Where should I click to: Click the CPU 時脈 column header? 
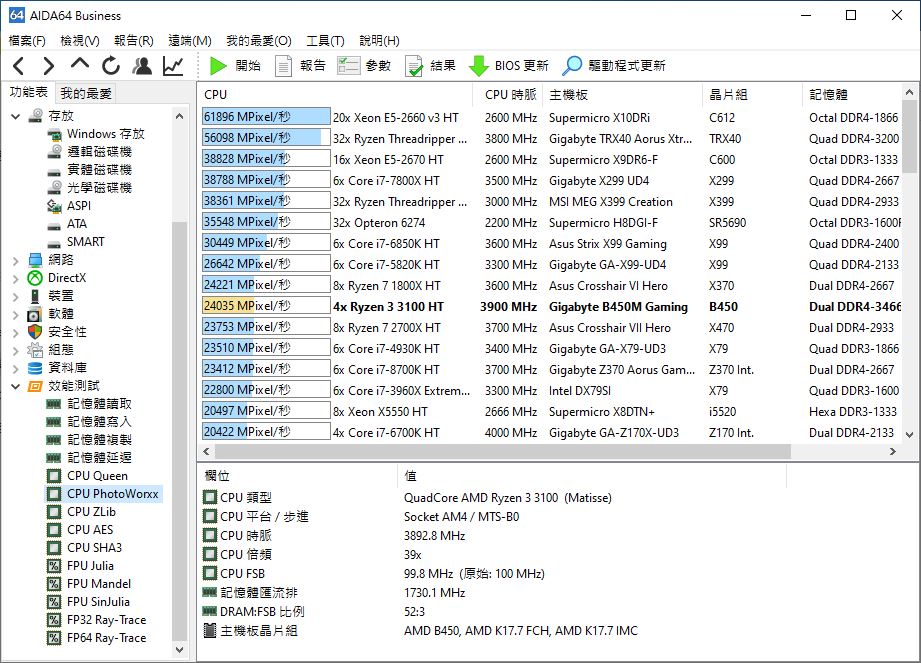510,94
